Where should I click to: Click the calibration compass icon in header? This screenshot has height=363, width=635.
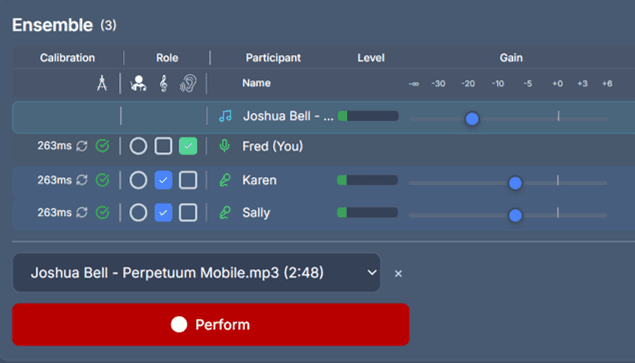pyautogui.click(x=102, y=83)
